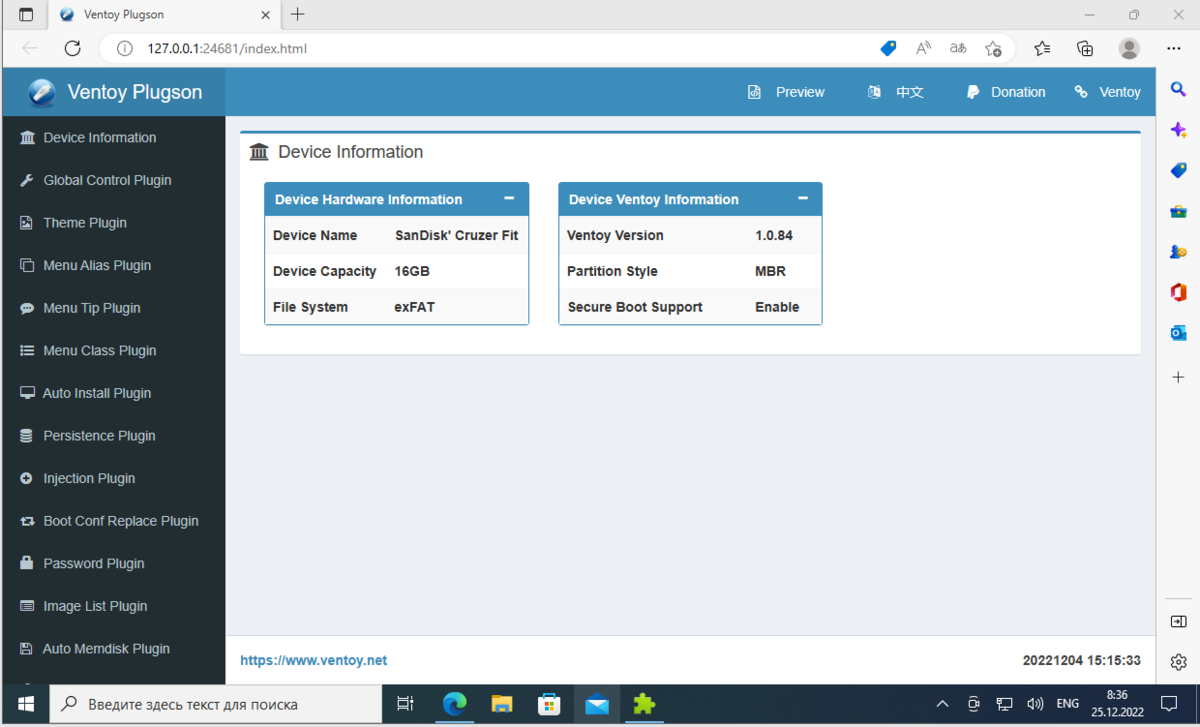
Task: Open Global Control Plugin page
Action: pyautogui.click(x=112, y=180)
